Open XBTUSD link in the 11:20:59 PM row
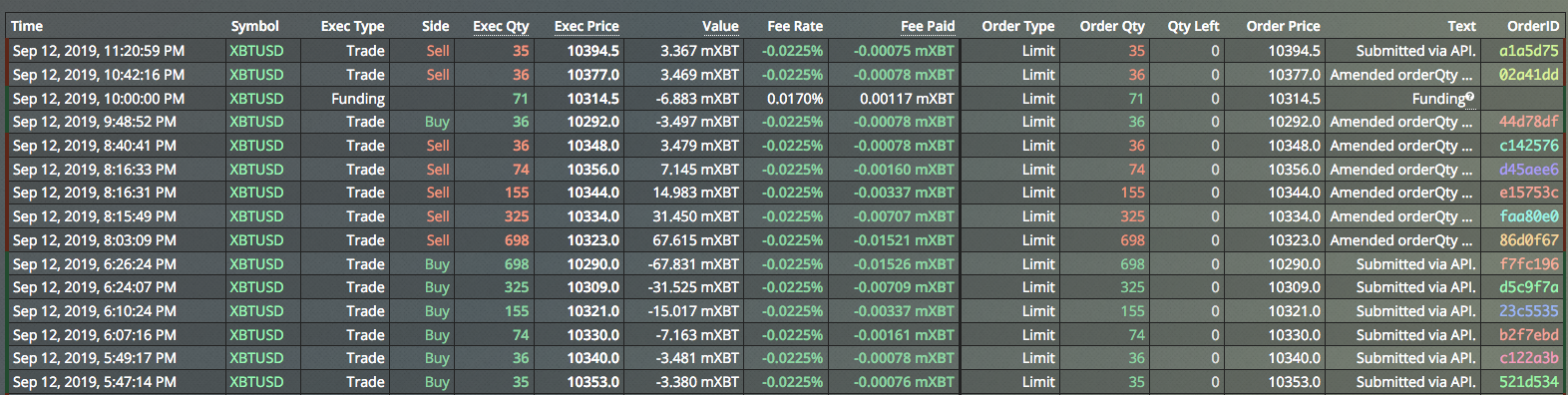1568x395 pixels. click(256, 51)
